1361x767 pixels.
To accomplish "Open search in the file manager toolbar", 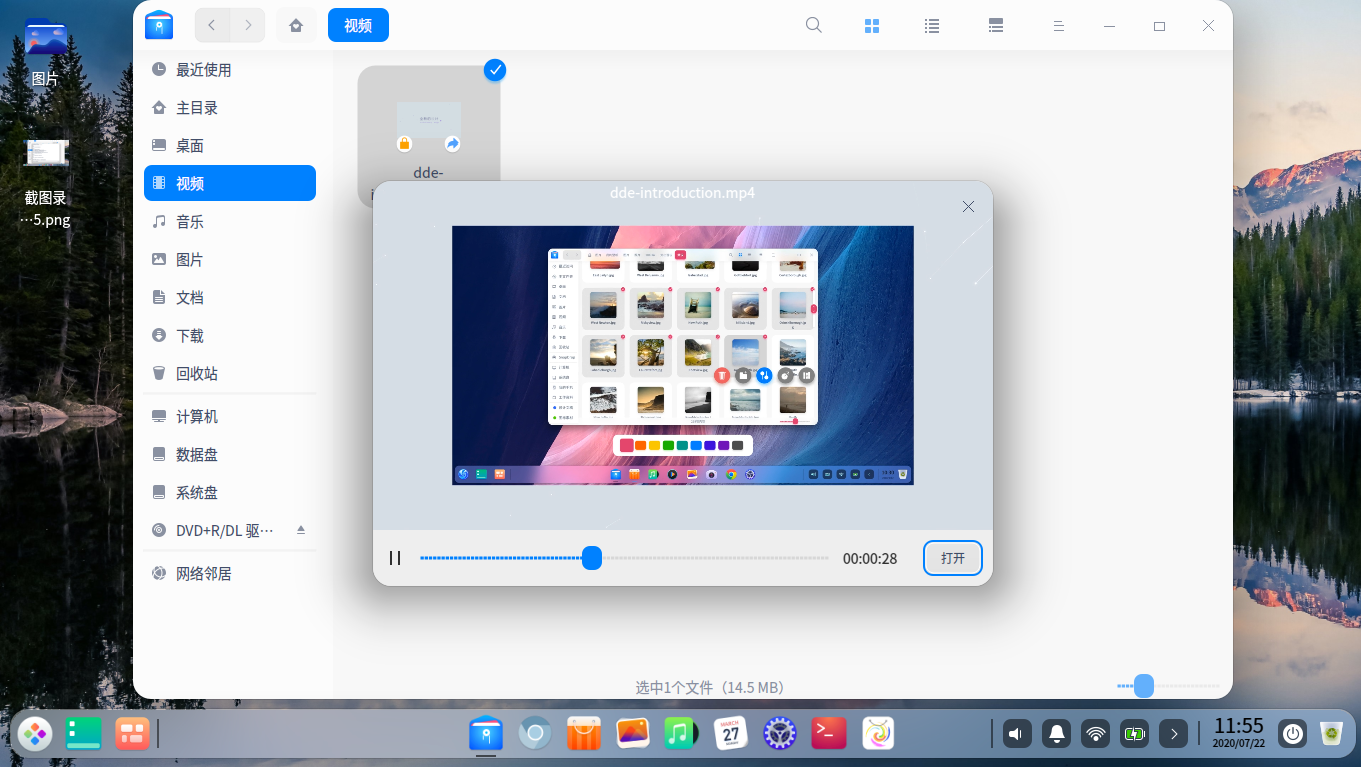I will pyautogui.click(x=813, y=25).
